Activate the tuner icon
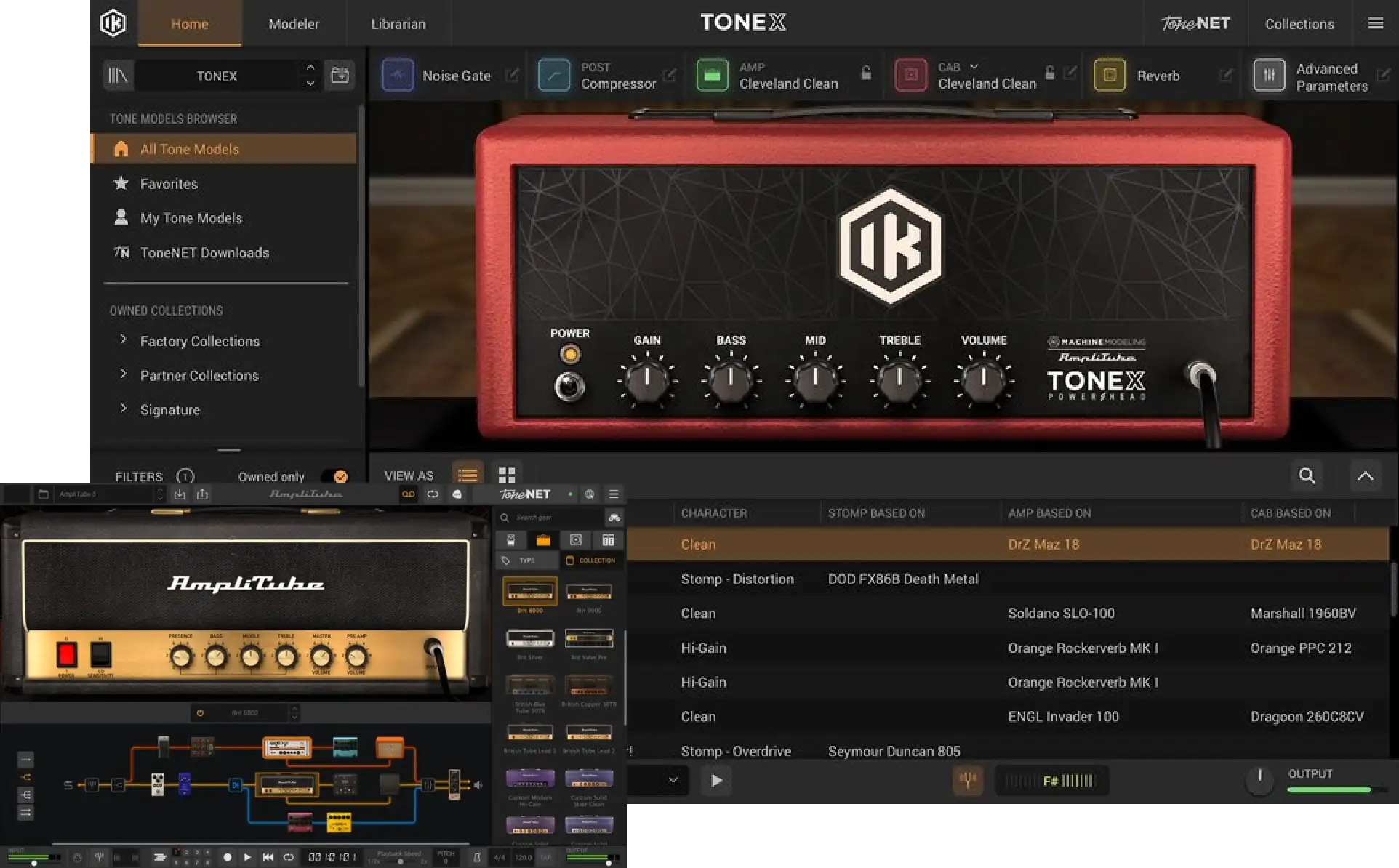 [968, 780]
